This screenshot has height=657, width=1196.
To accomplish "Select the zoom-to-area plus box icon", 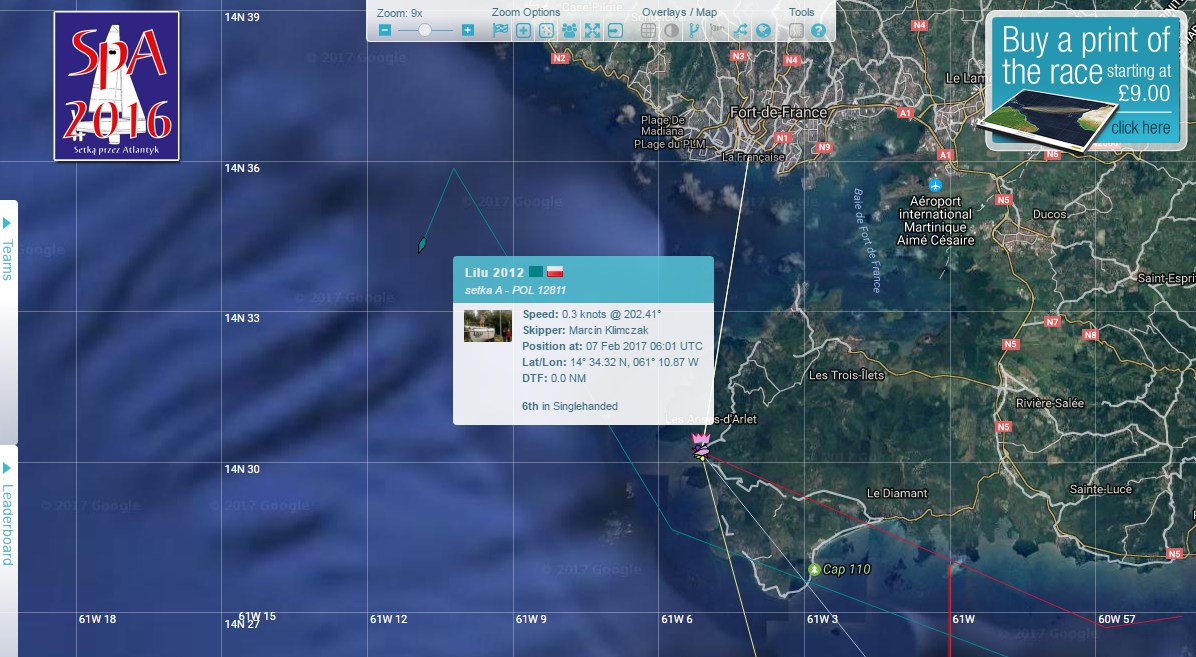I will pyautogui.click(x=523, y=31).
